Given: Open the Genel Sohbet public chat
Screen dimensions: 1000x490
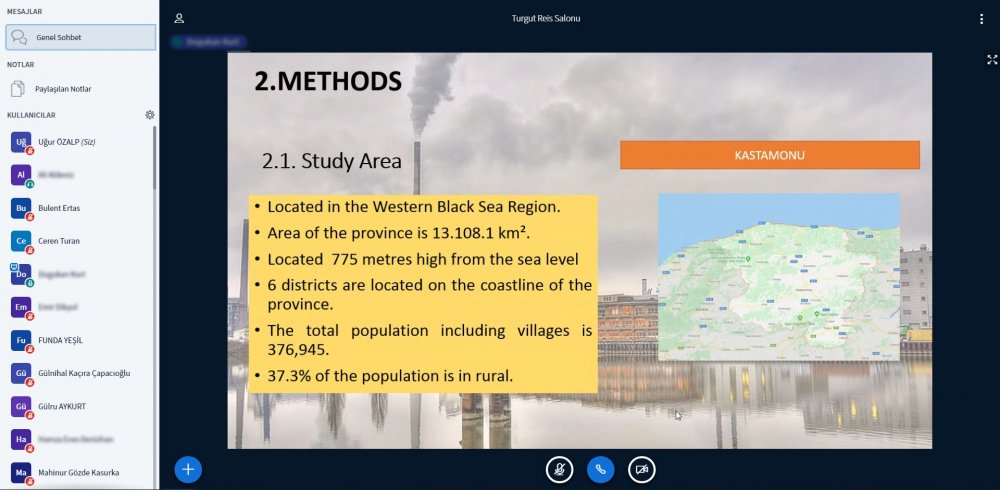Looking at the screenshot, I should [80, 37].
